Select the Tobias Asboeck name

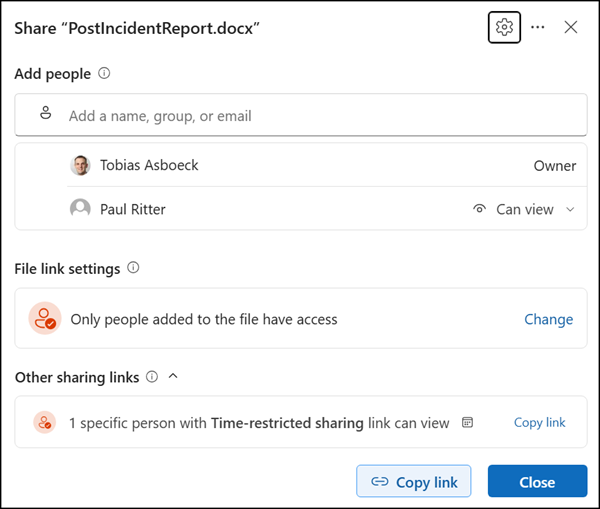(x=149, y=165)
